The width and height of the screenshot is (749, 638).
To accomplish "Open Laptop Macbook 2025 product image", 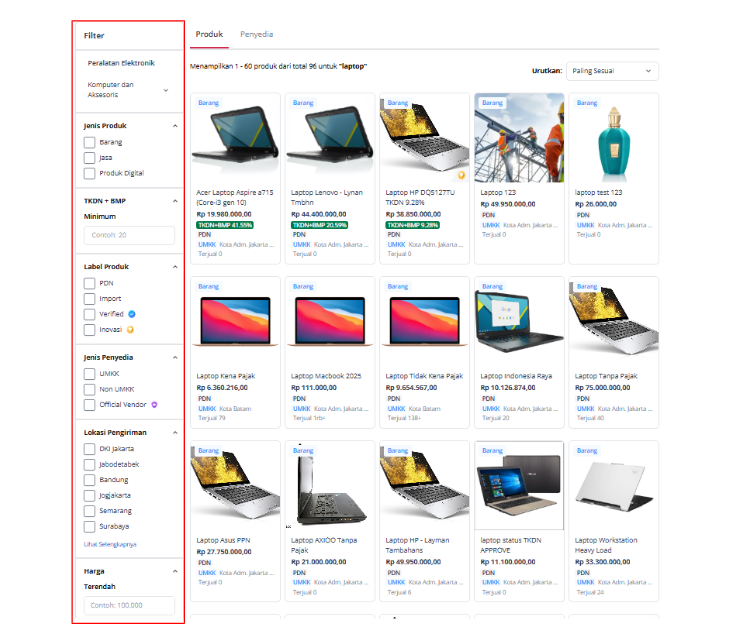I will (330, 321).
